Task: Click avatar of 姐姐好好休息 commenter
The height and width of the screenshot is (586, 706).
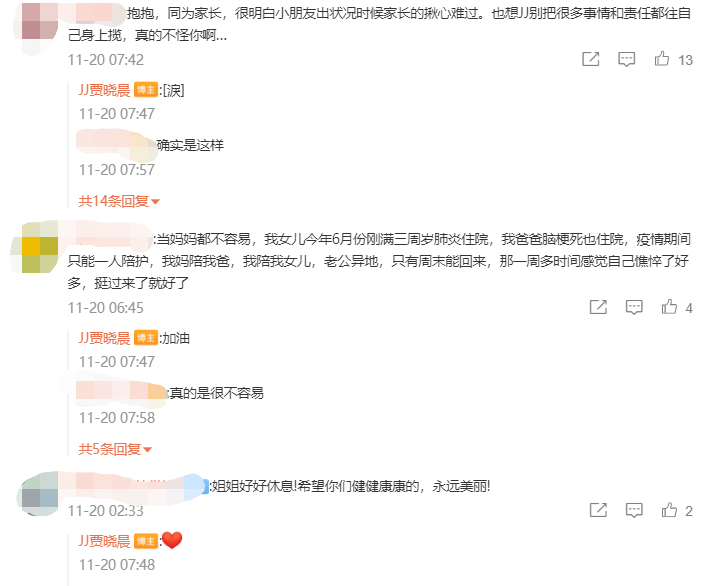Action: pos(40,493)
